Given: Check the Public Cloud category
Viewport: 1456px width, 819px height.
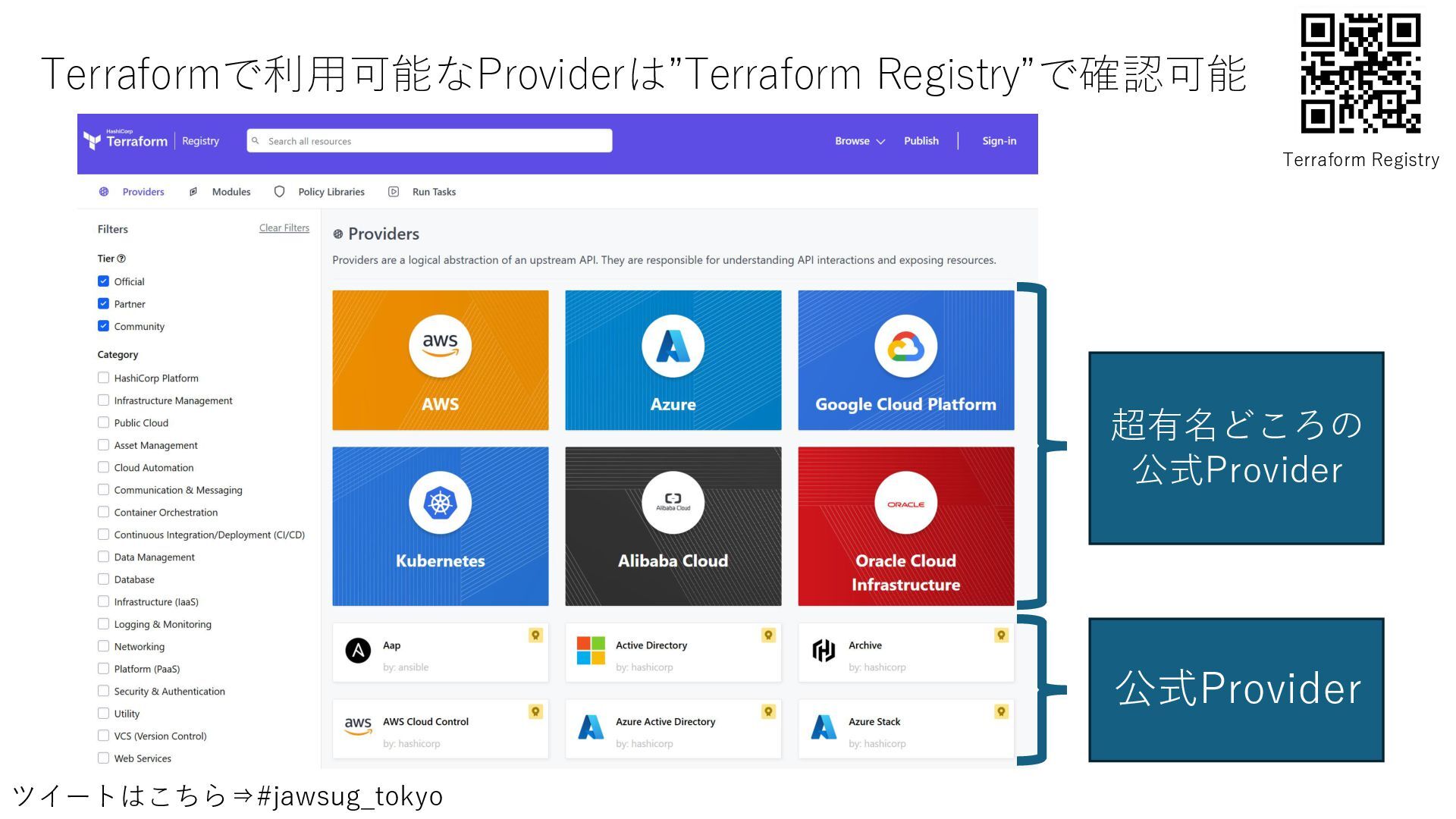Looking at the screenshot, I should (103, 422).
